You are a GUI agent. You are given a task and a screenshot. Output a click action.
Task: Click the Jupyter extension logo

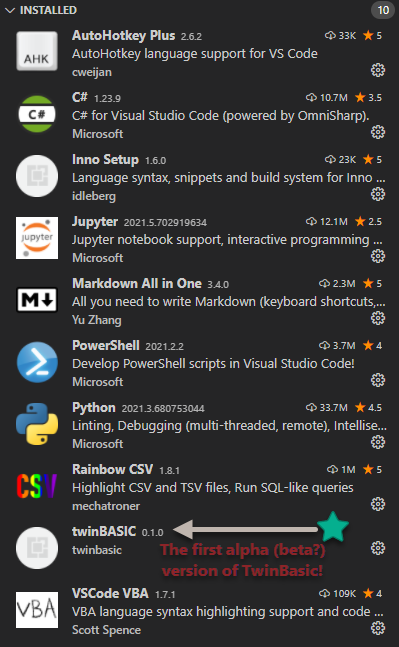pos(37,238)
